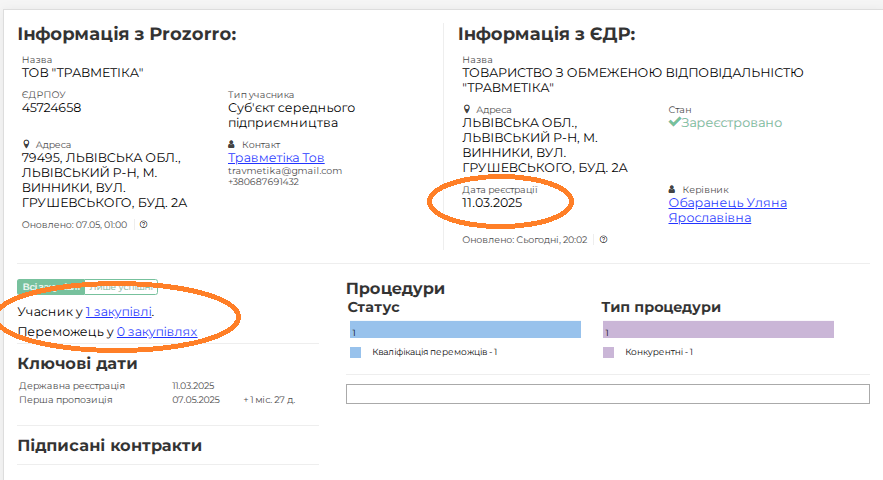Click the purple legend swatch for Конкурентні
This screenshot has height=480, width=883.
(608, 353)
